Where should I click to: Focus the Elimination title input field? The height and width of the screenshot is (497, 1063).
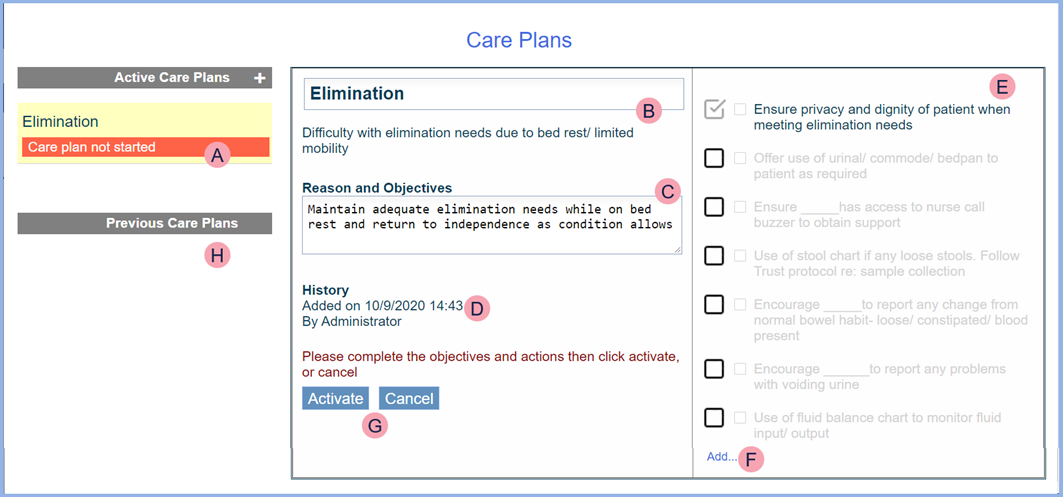[470, 94]
